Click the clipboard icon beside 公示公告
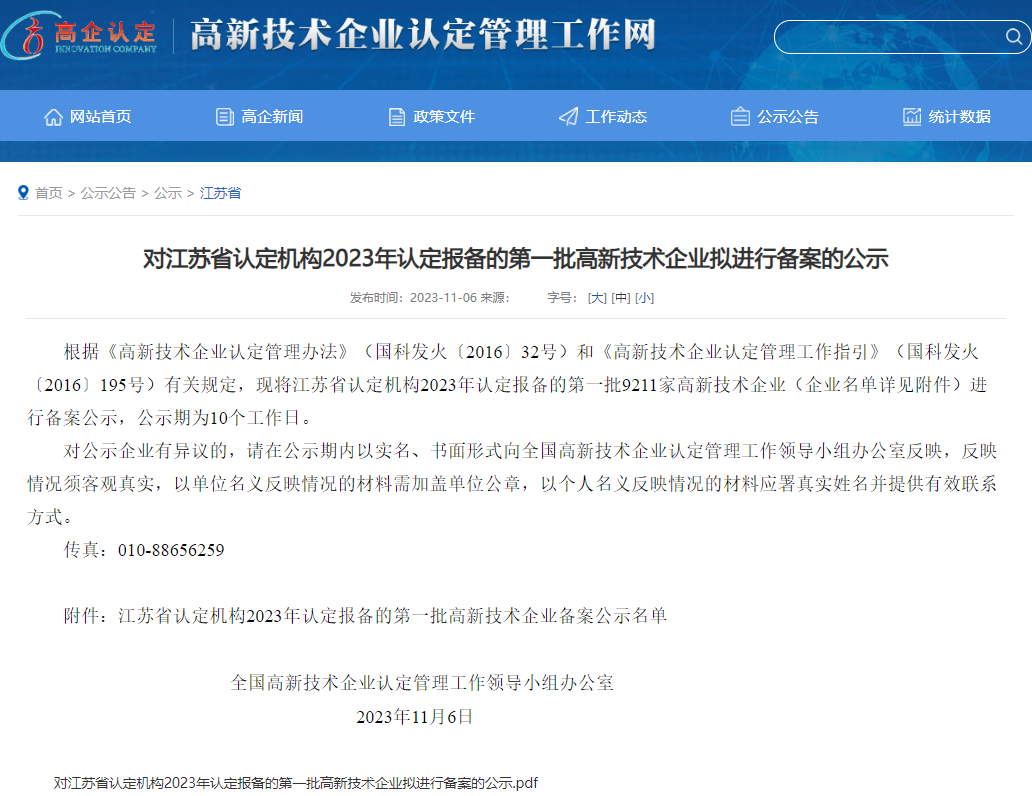This screenshot has width=1032, height=796. 740,117
